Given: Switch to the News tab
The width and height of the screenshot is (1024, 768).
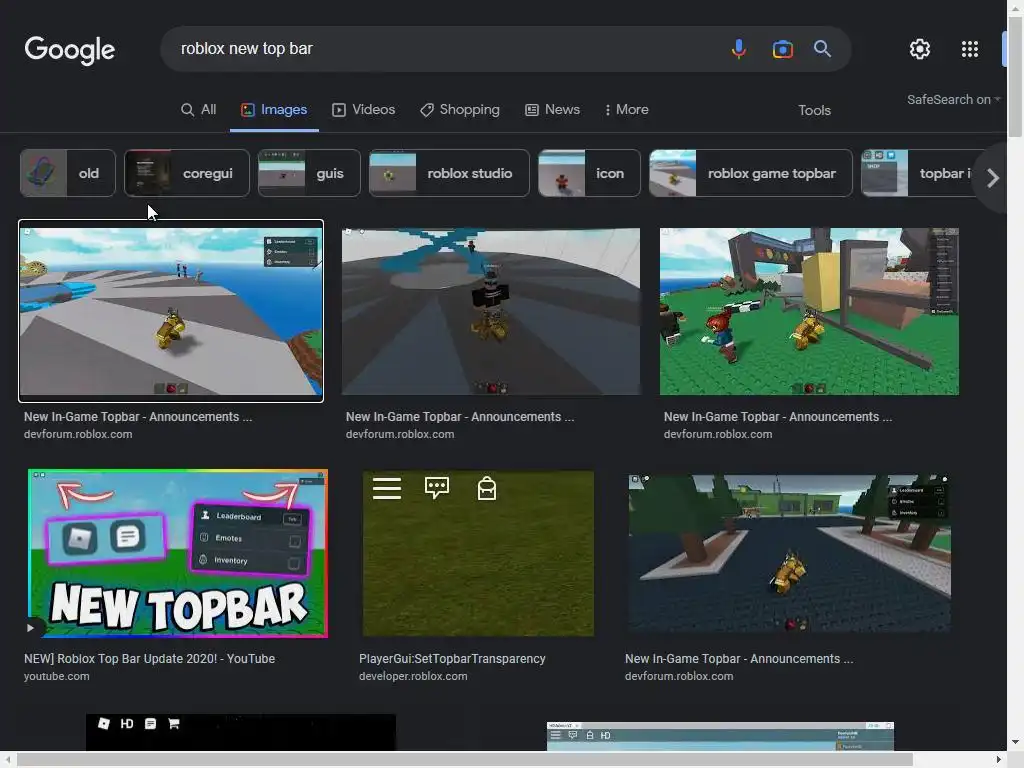Looking at the screenshot, I should (552, 110).
